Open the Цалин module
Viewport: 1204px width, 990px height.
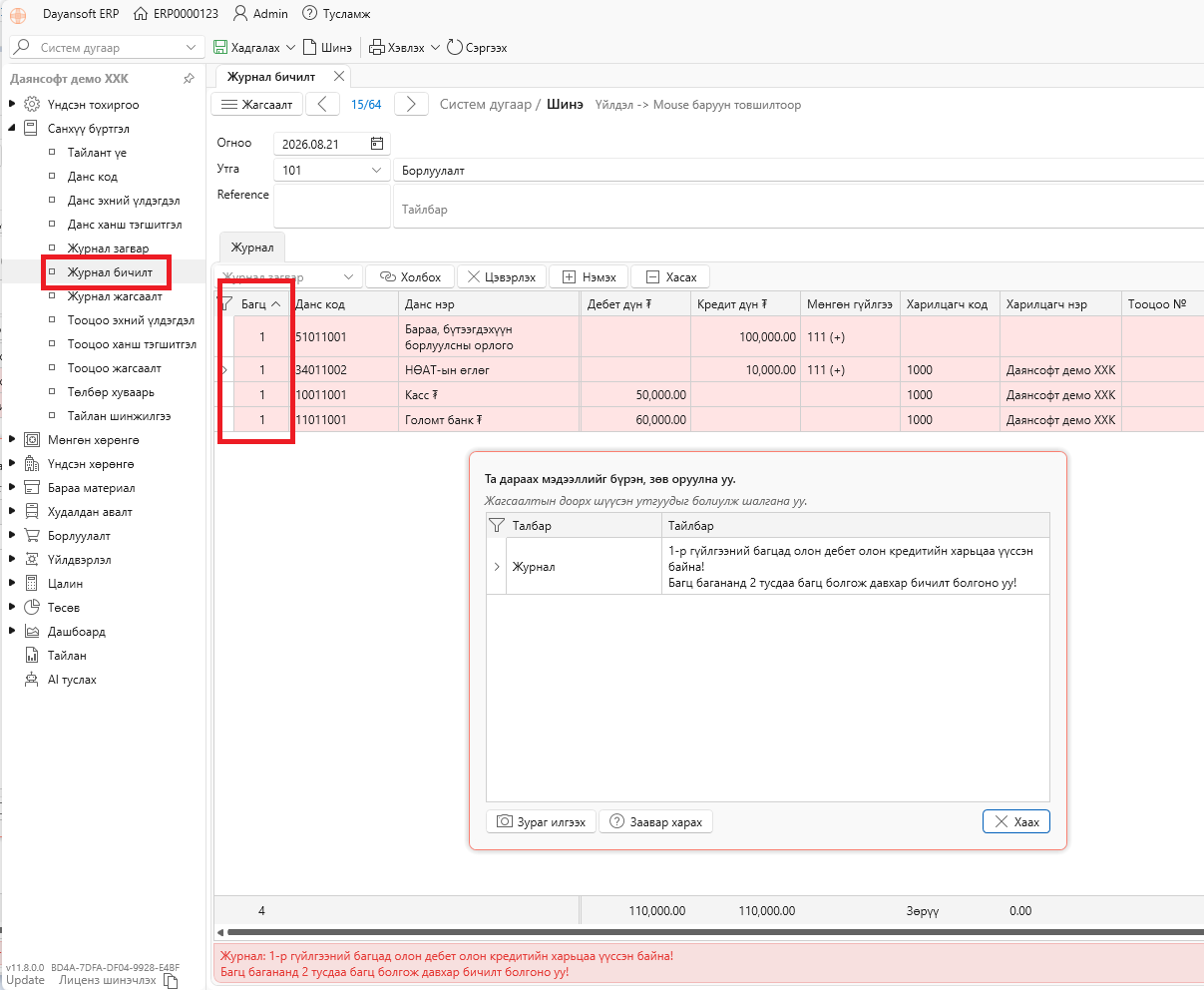65,584
